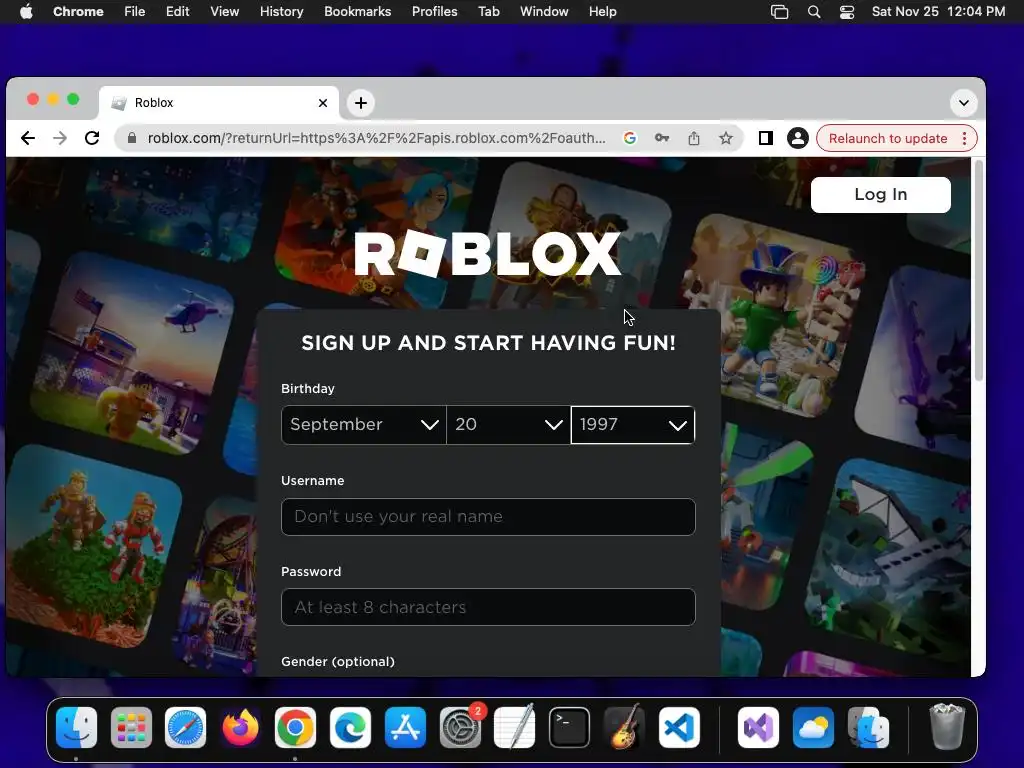Screen dimensions: 1024x768
Task: Launch GarageBand from the dock
Action: click(x=624, y=728)
